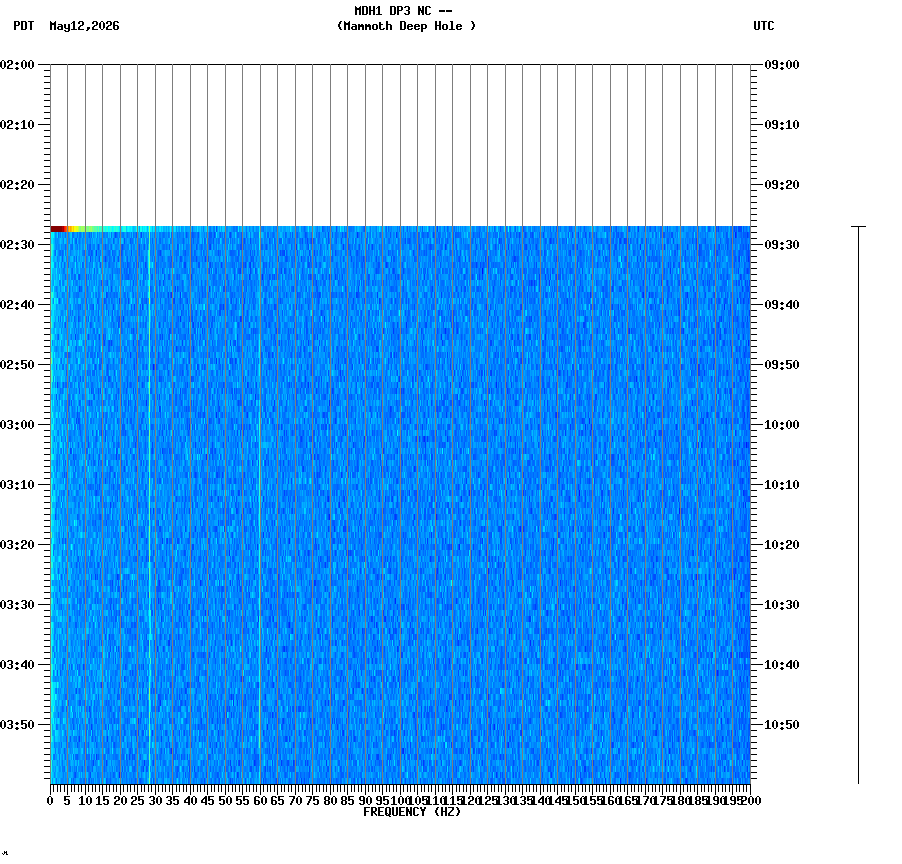Click the station title "MDH1 DP3 NC --"
Viewport: 902px width, 864px height.
(403, 11)
